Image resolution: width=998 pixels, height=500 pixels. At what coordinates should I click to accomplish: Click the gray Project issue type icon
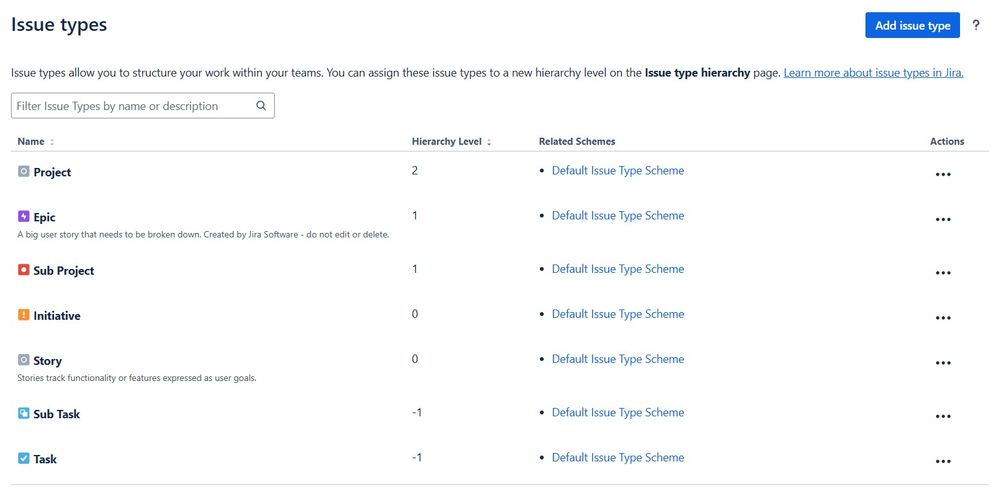[x=24, y=171]
